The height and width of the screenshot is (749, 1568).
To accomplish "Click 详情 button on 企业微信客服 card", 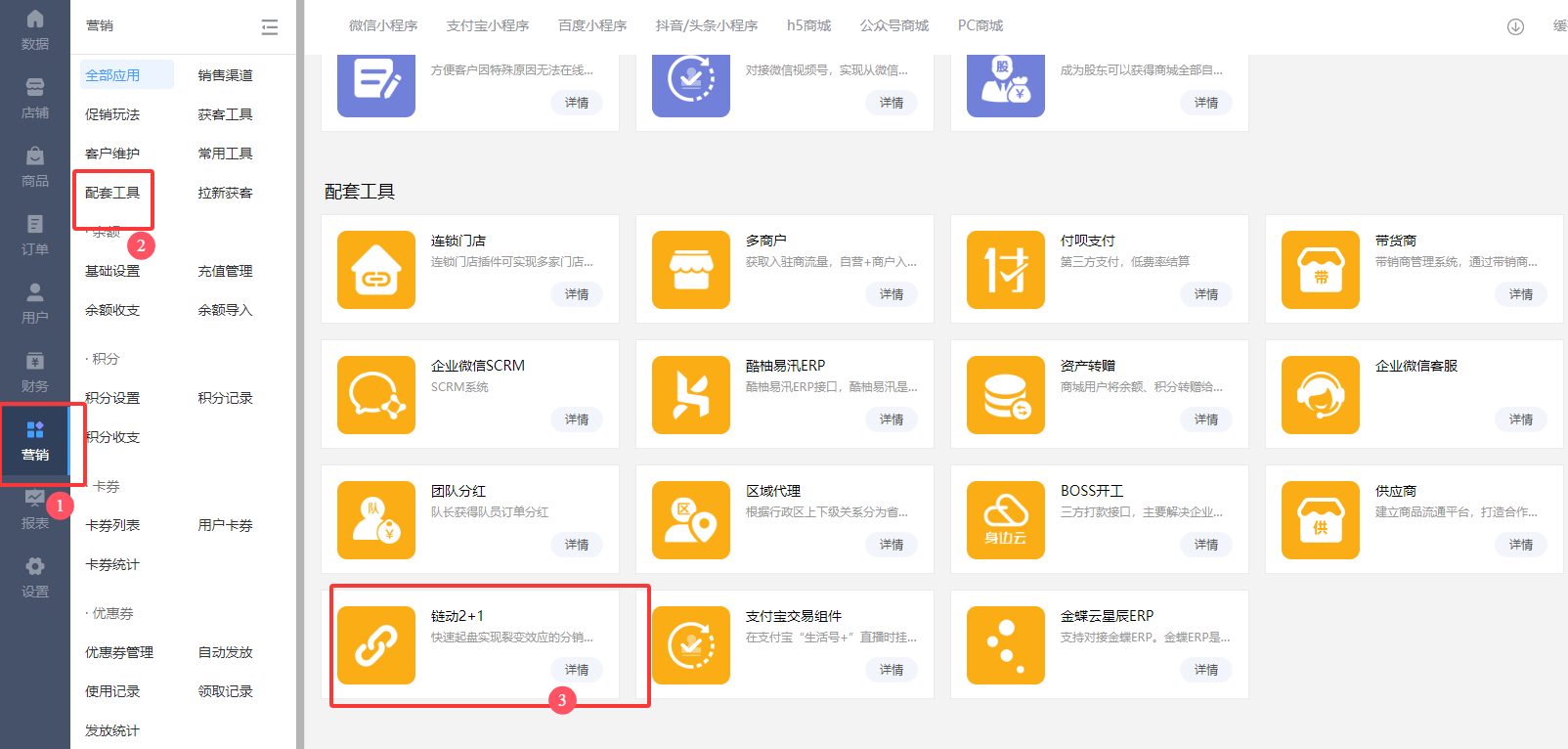I will point(1521,419).
